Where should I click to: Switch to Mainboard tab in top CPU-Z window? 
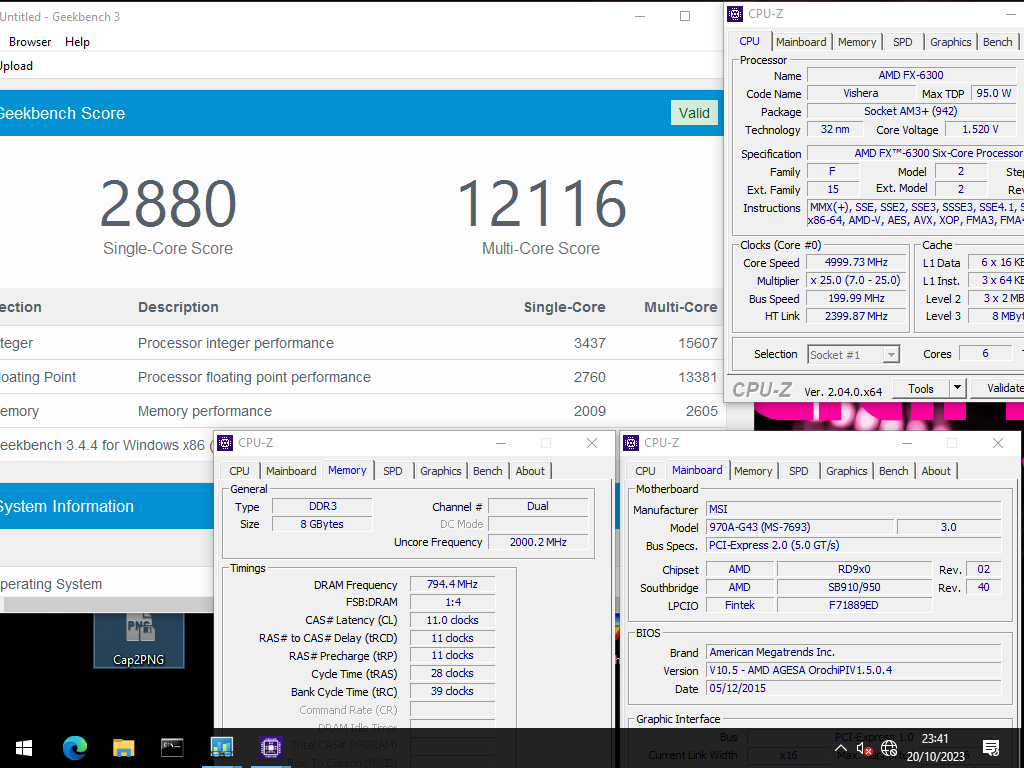coord(801,42)
